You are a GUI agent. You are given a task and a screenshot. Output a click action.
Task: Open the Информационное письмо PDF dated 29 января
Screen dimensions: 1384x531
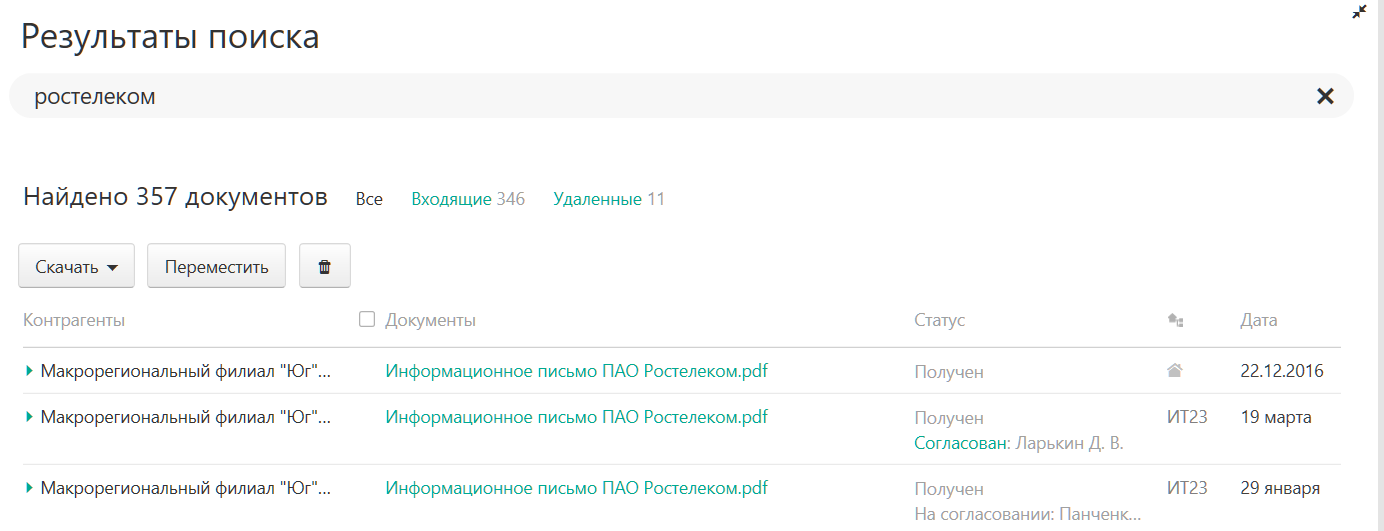[577, 489]
